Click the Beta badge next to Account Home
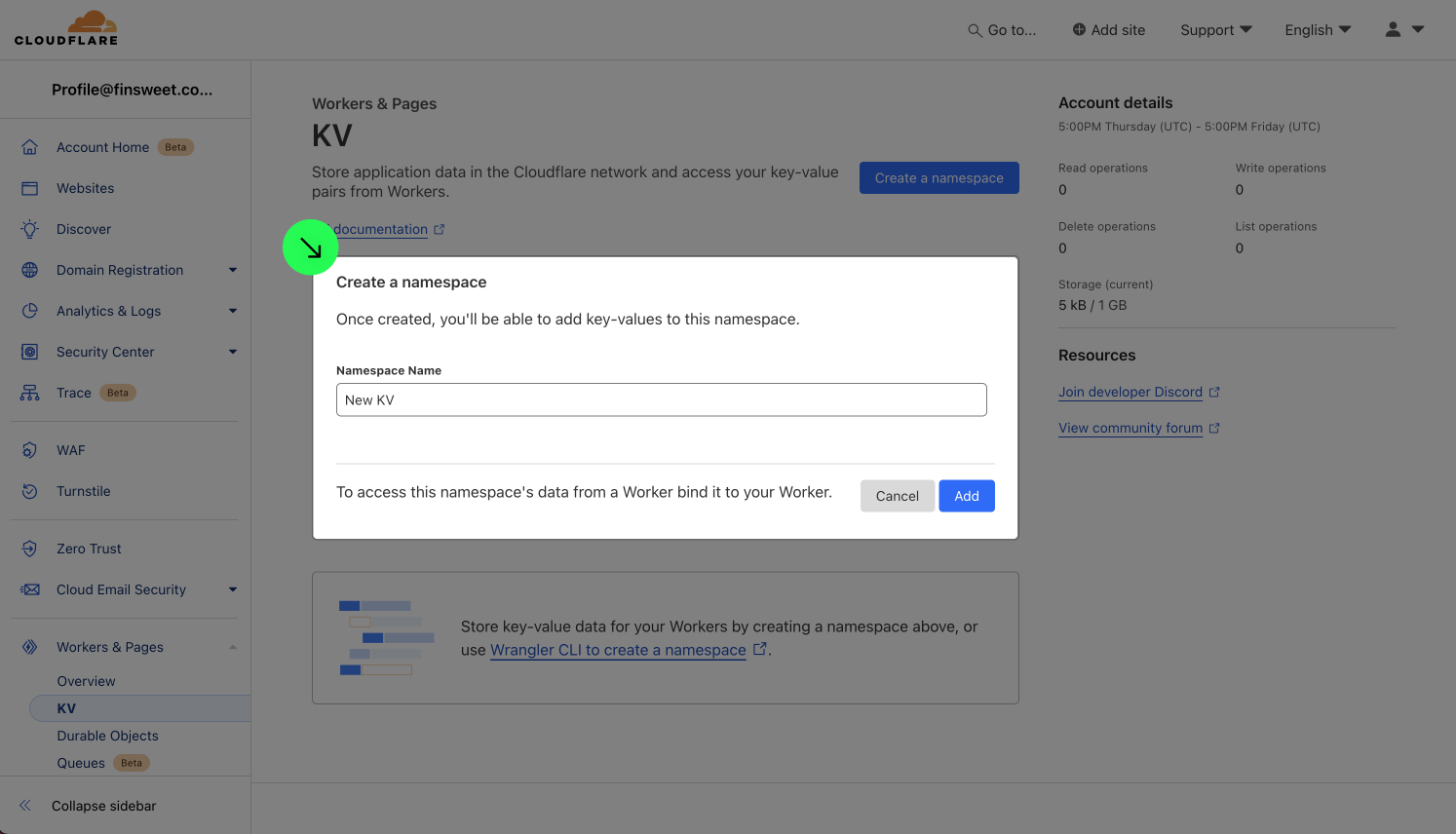Image resolution: width=1456 pixels, height=834 pixels. tap(175, 147)
